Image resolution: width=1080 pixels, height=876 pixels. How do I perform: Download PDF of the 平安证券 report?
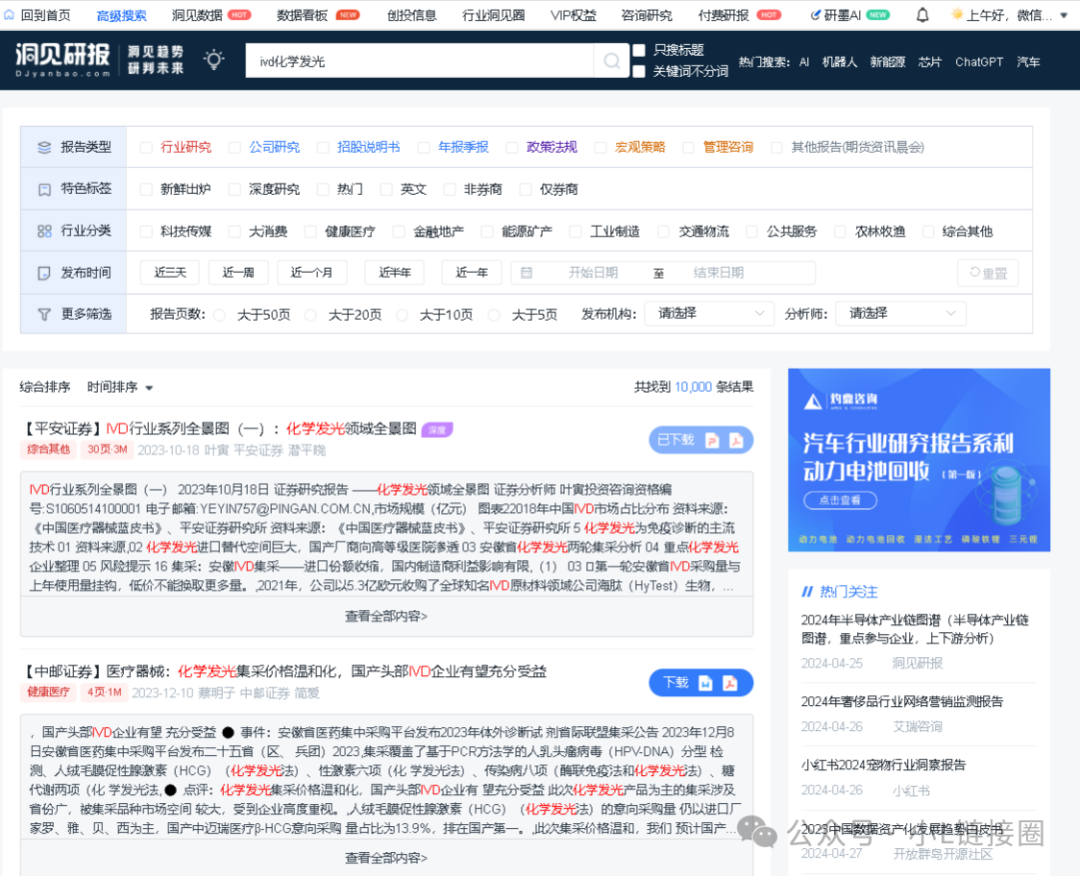(x=736, y=440)
